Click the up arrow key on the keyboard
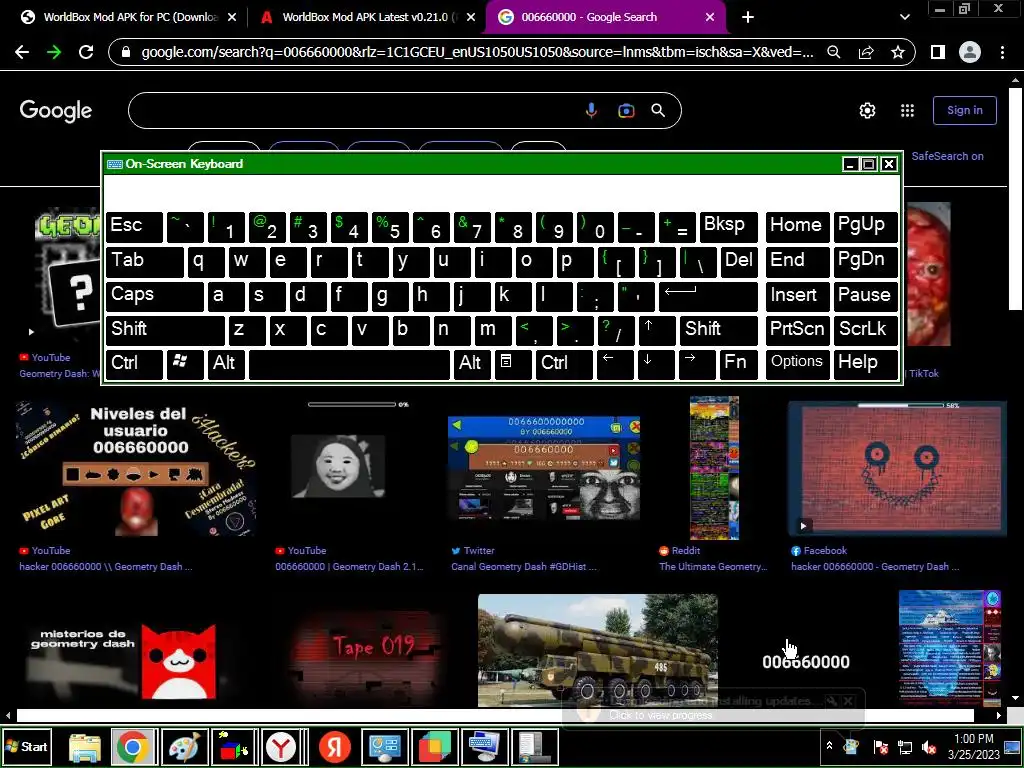Viewport: 1024px width, 768px height. click(657, 330)
